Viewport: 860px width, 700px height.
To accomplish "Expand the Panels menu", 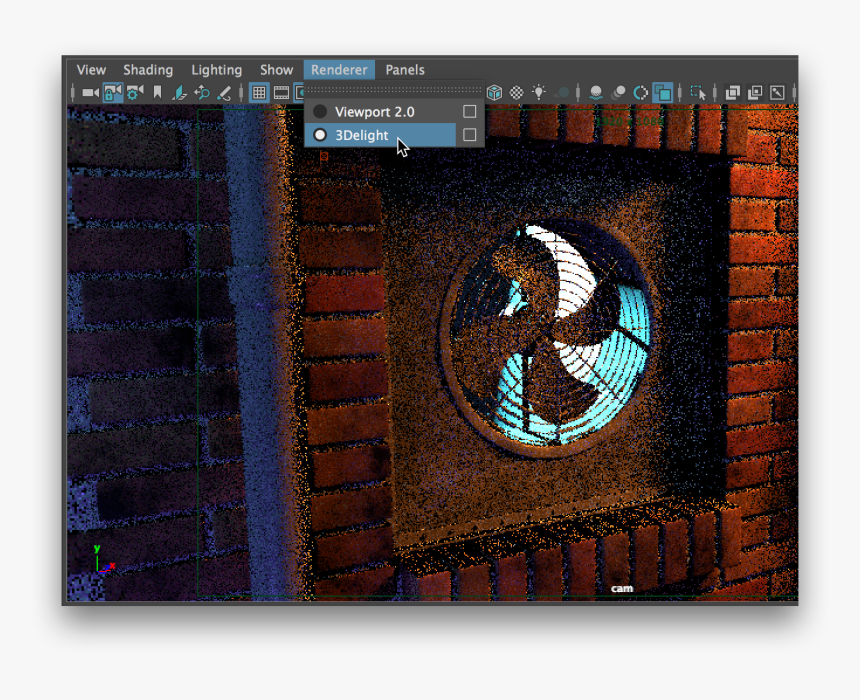I will 405,70.
